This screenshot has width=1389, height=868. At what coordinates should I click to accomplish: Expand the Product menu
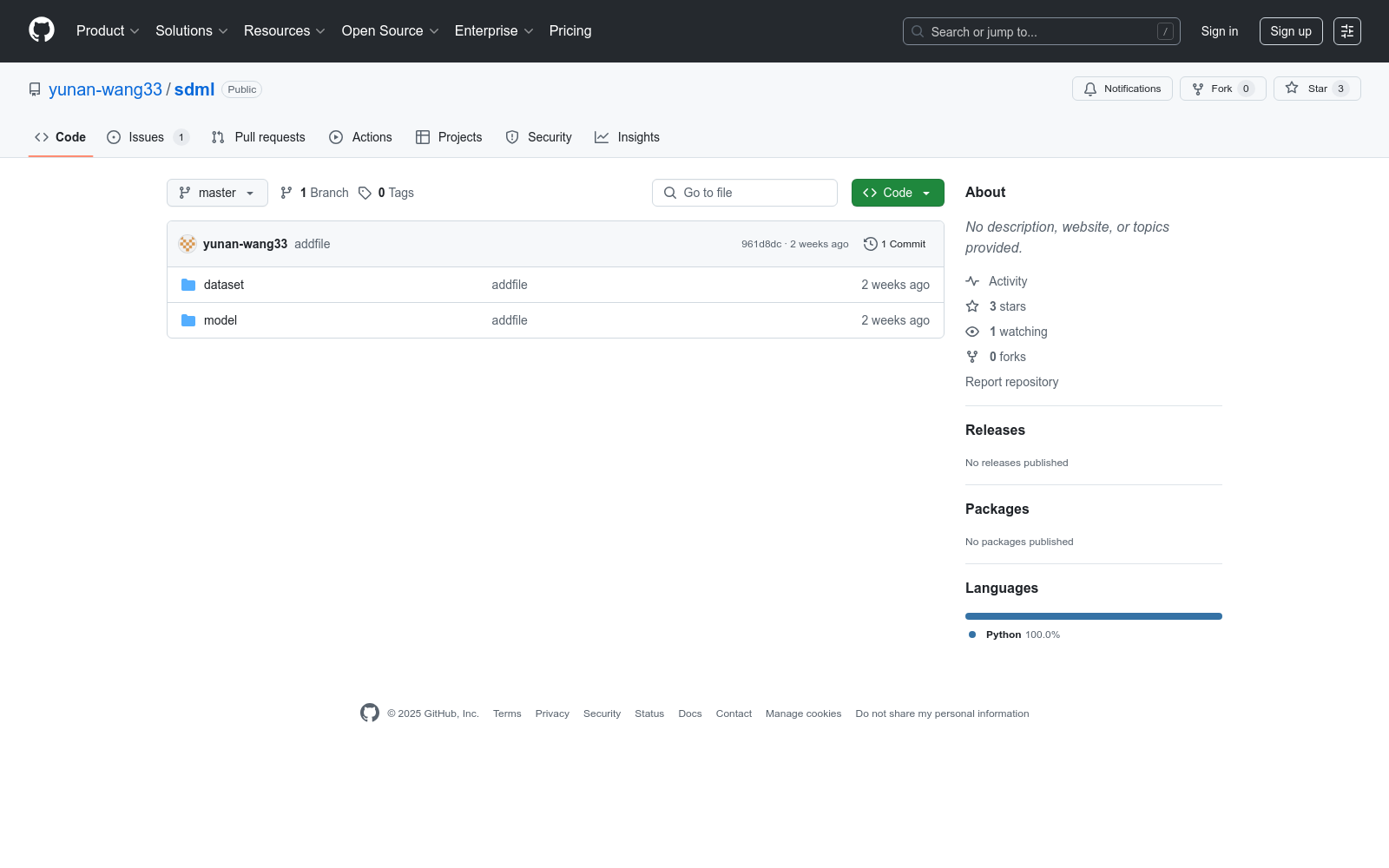click(x=108, y=30)
